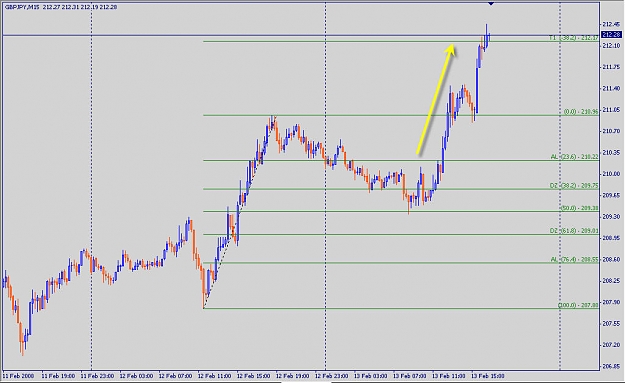Click the 210.00 price axis label
Viewport: 625px width, 383px height.
click(x=611, y=174)
